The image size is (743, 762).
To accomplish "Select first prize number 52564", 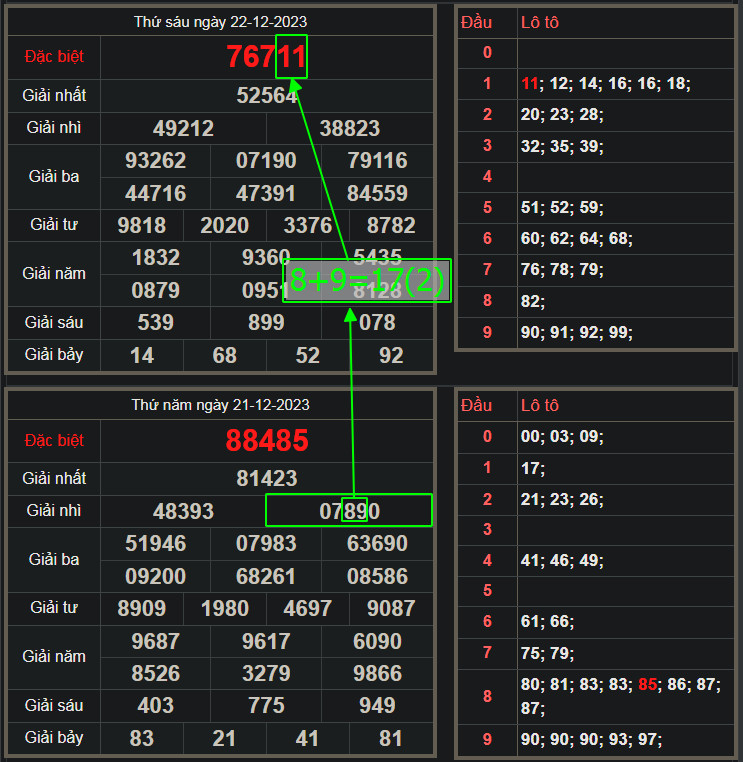I will 266,96.
